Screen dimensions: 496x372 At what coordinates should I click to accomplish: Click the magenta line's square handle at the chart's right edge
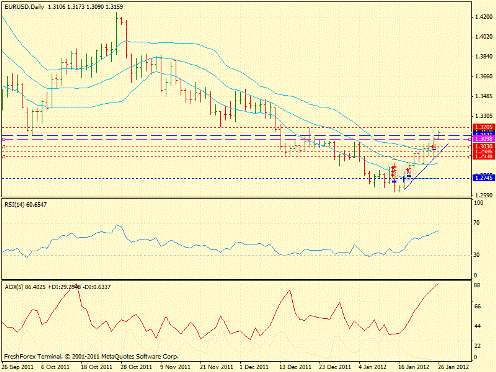point(470,139)
